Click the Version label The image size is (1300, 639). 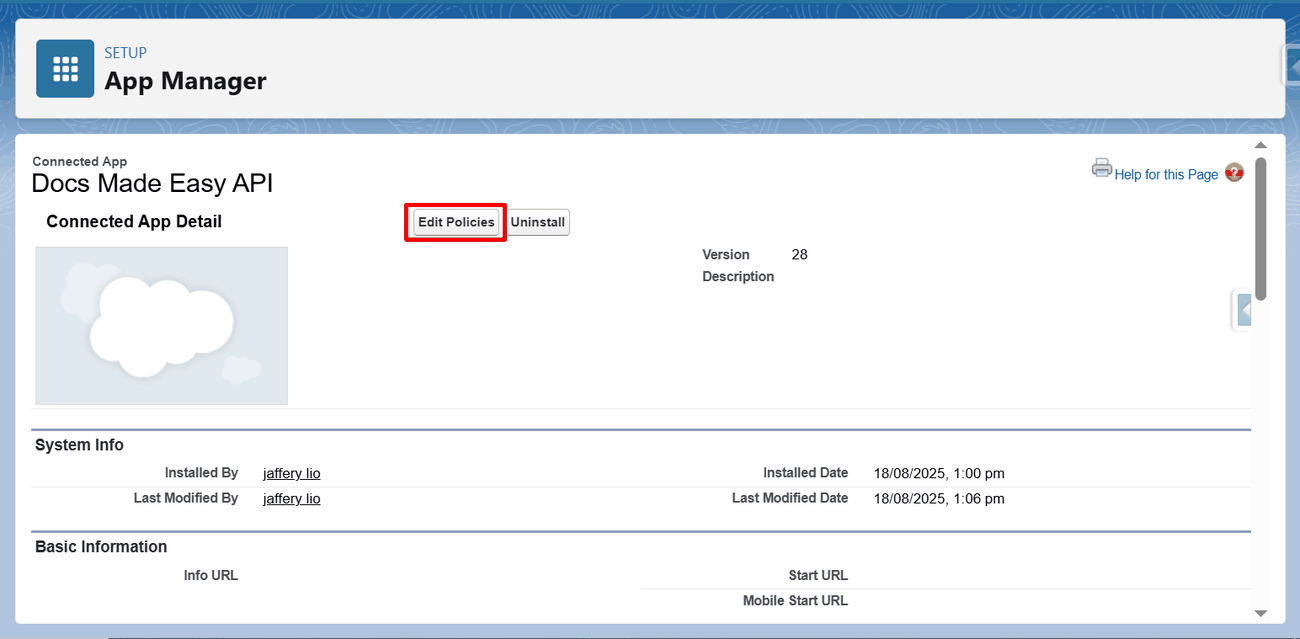click(726, 254)
